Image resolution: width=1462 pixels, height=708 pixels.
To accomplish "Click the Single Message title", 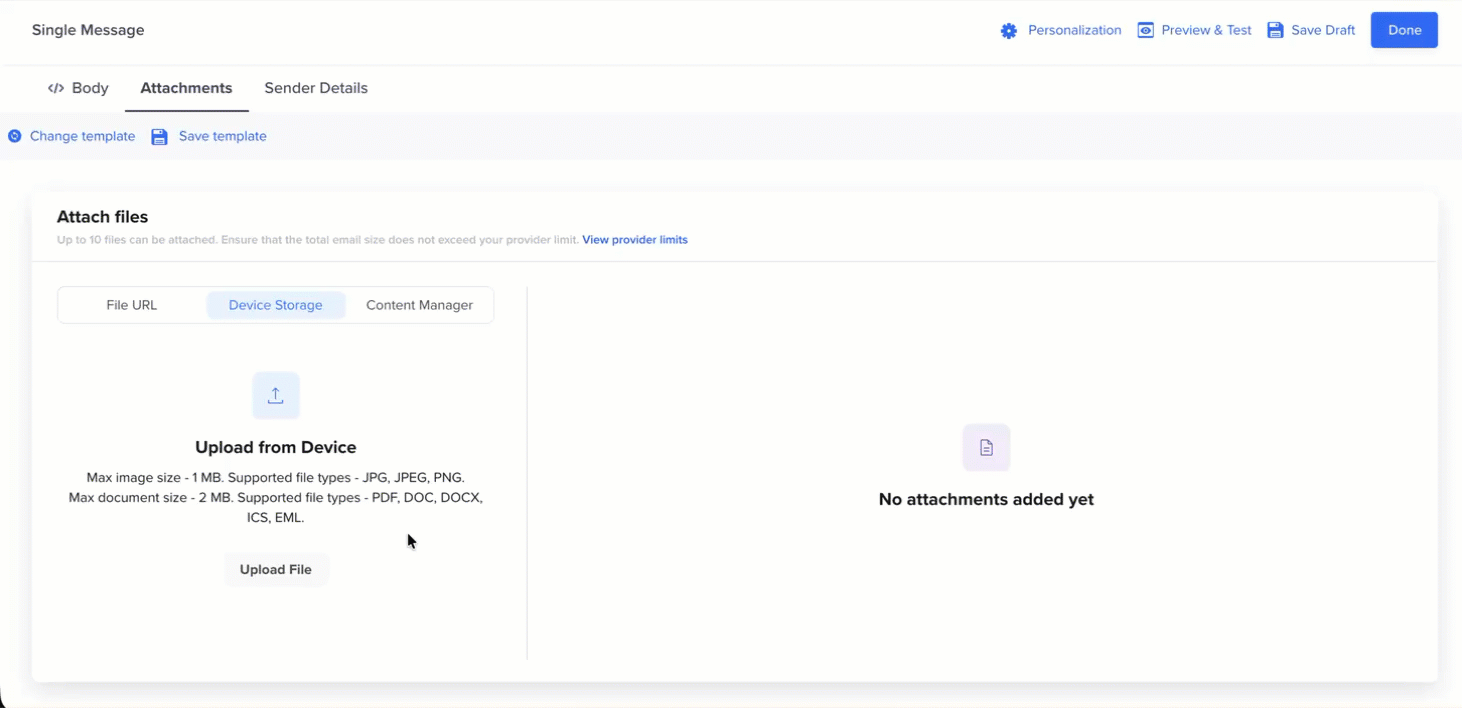I will coord(88,30).
